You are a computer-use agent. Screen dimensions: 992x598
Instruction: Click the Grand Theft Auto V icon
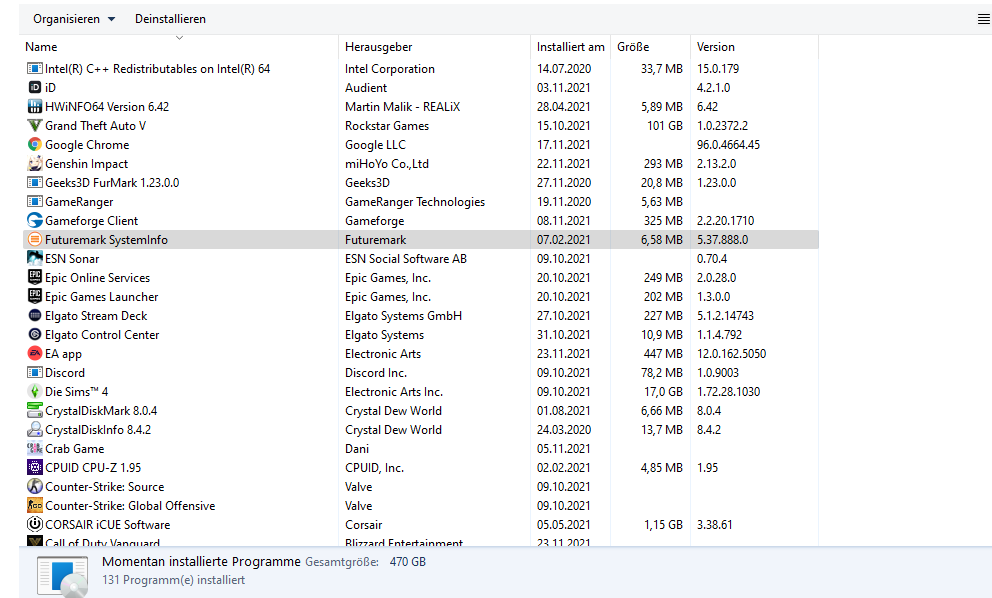tap(35, 125)
